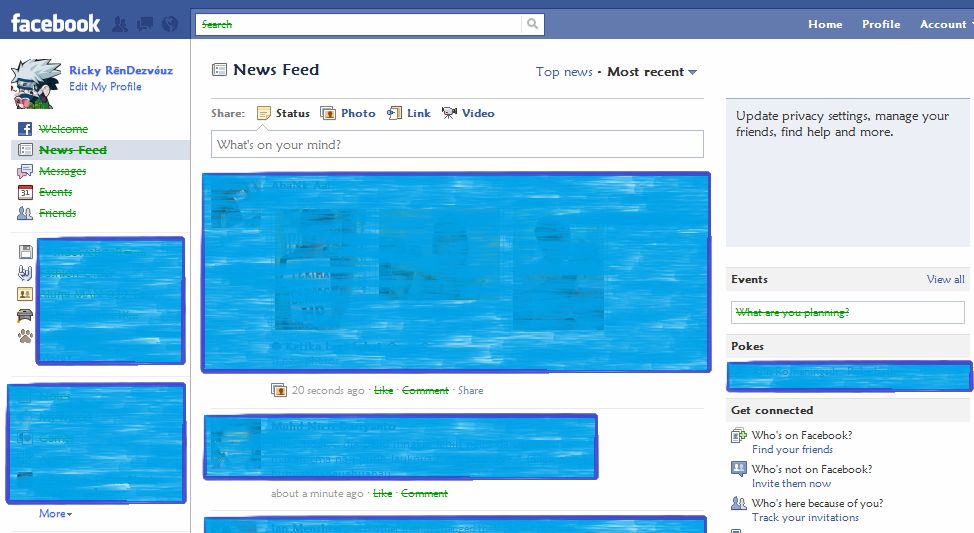Open the messages icon in top bar
The image size is (974, 533).
145,24
